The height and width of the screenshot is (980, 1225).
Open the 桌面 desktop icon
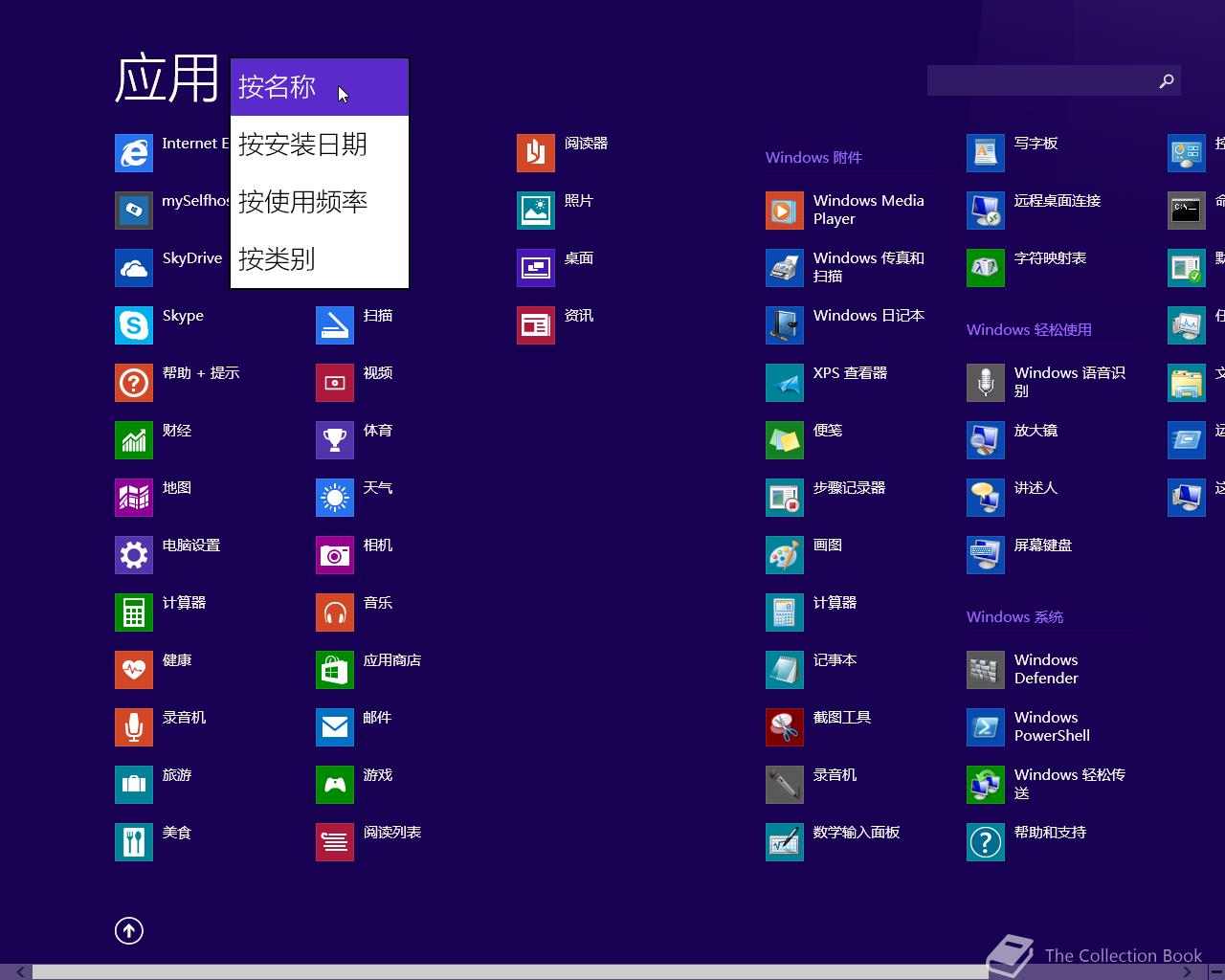click(536, 268)
